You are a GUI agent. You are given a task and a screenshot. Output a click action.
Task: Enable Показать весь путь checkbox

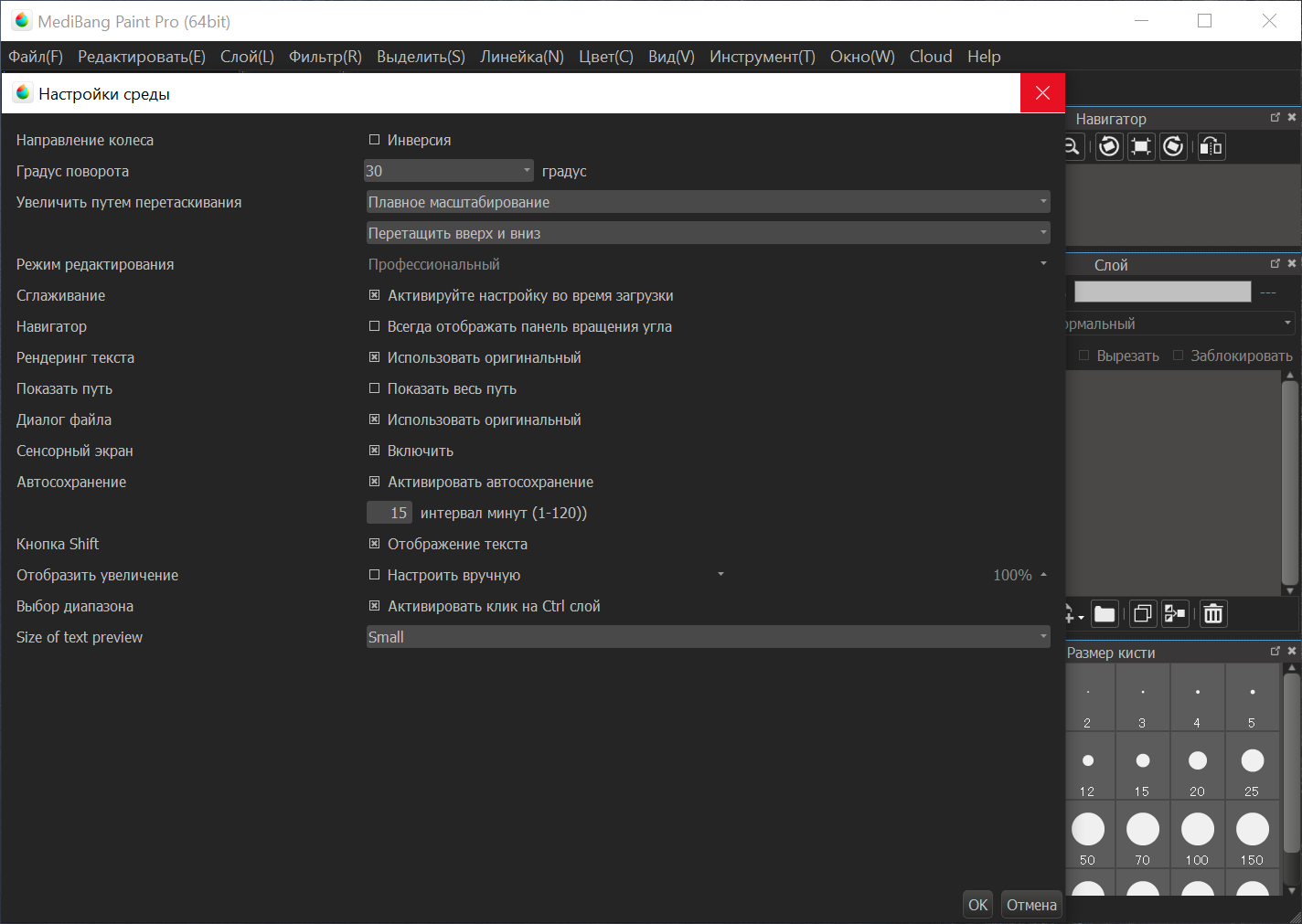tap(374, 388)
